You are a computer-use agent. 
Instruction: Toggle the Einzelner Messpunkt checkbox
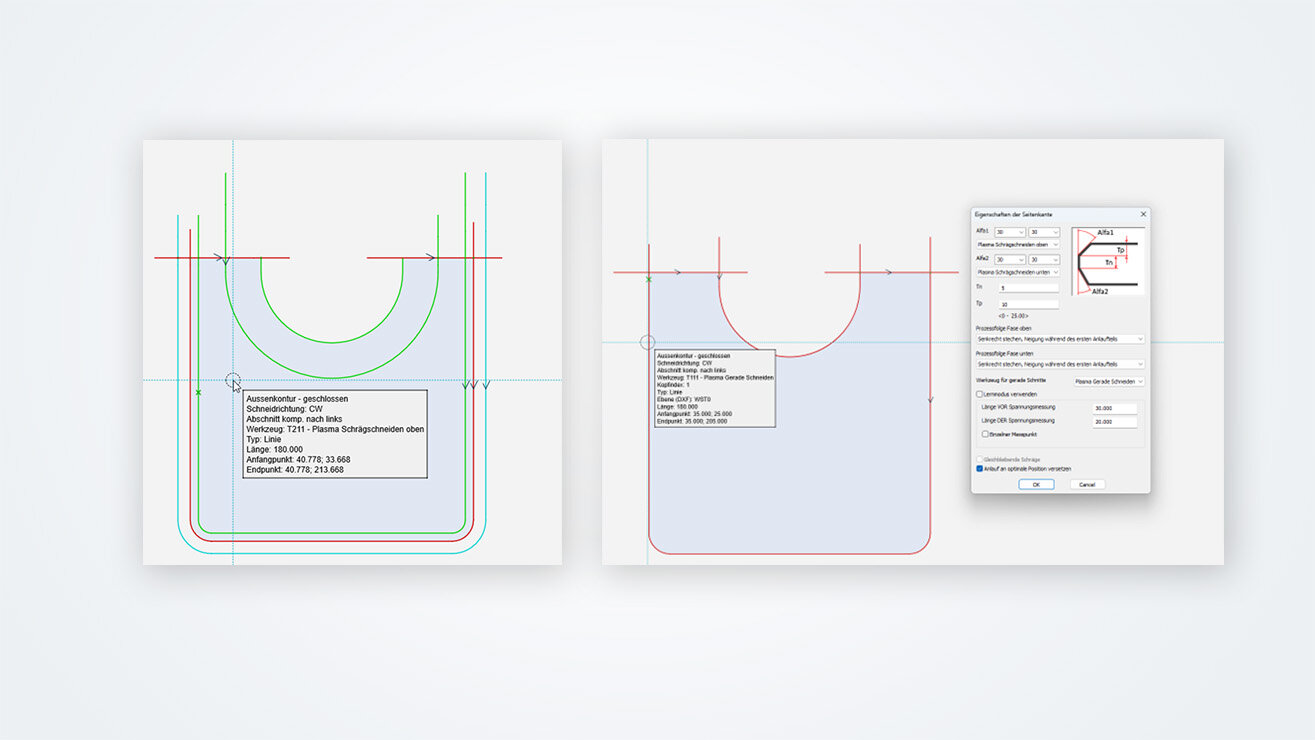coord(986,434)
